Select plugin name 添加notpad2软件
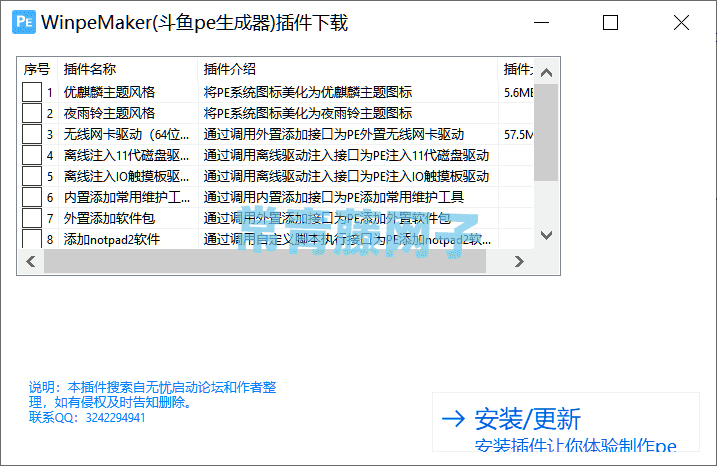This screenshot has height=466, width=717. pos(112,239)
